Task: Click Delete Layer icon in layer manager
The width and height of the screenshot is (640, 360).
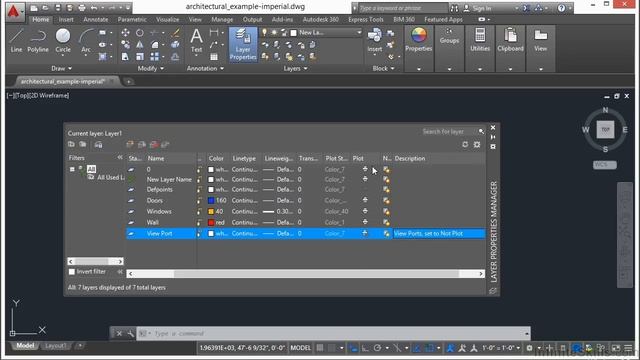Action: pyautogui.click(x=154, y=144)
